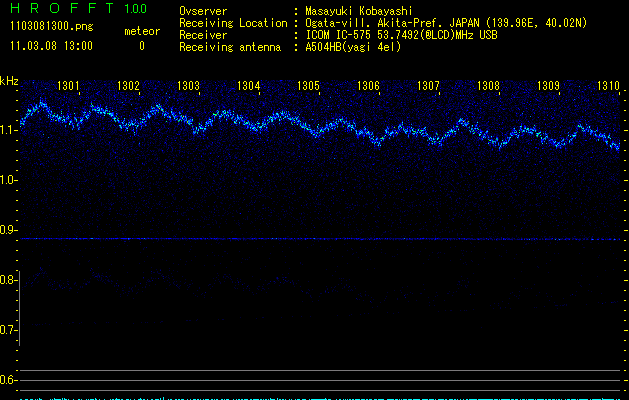The image size is (629, 400).
Task: Click the kHz axis unit label
Action: (x=9, y=81)
